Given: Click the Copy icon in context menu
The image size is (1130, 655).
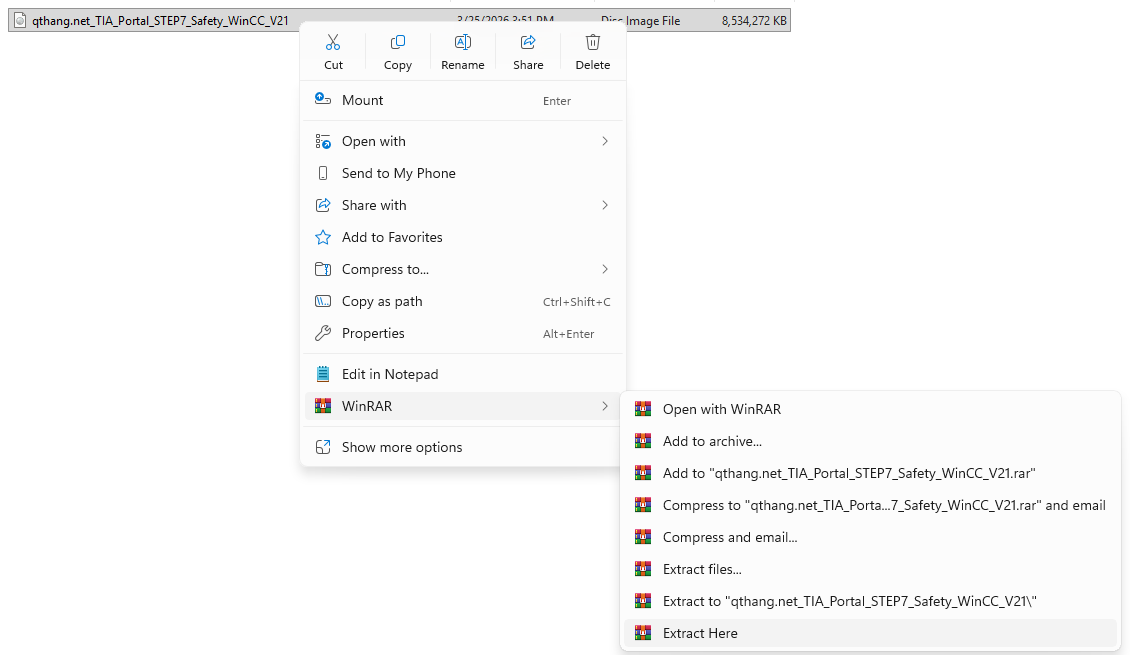Looking at the screenshot, I should (398, 42).
